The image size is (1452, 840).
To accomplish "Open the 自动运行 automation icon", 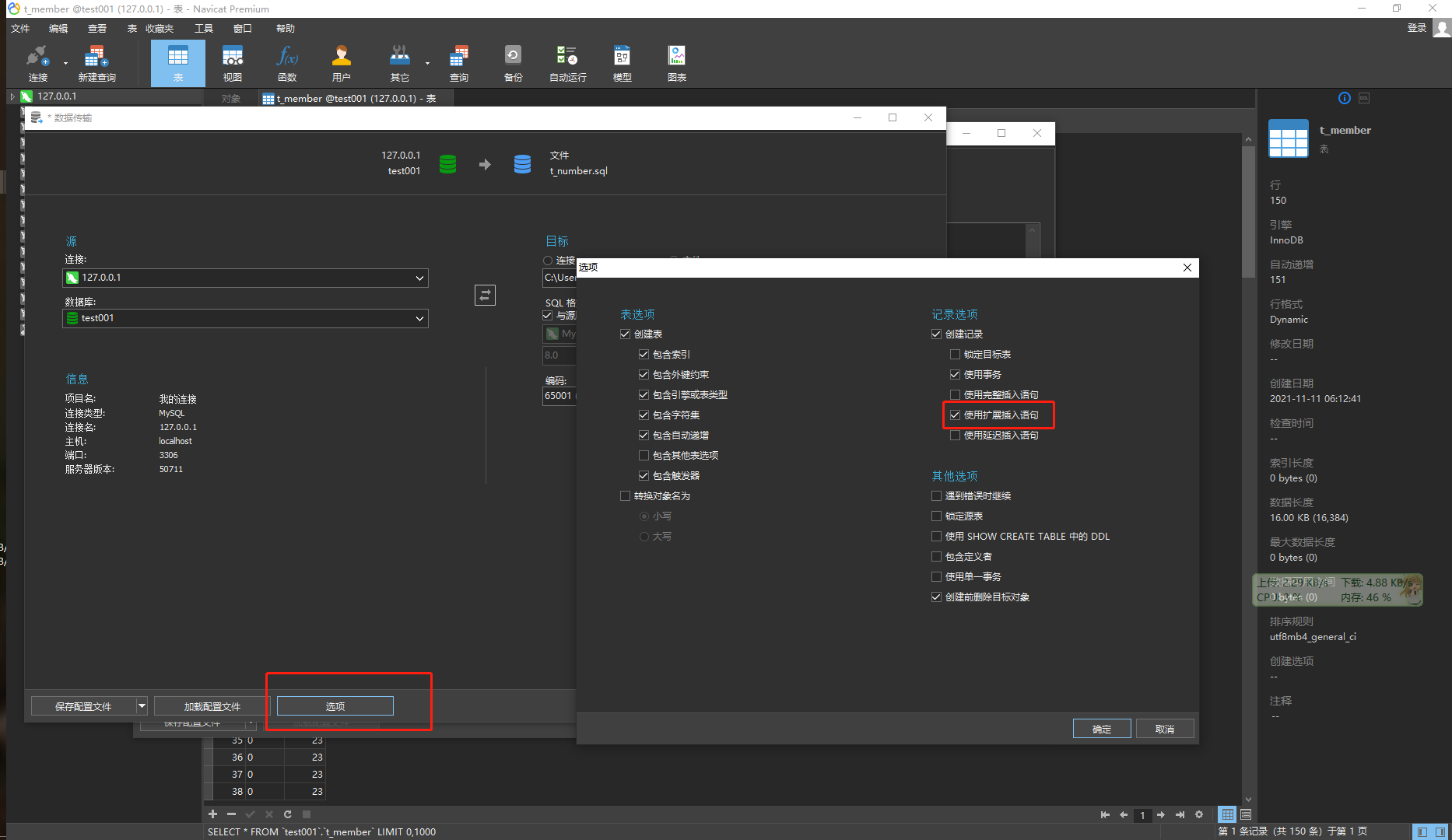I will pos(567,63).
